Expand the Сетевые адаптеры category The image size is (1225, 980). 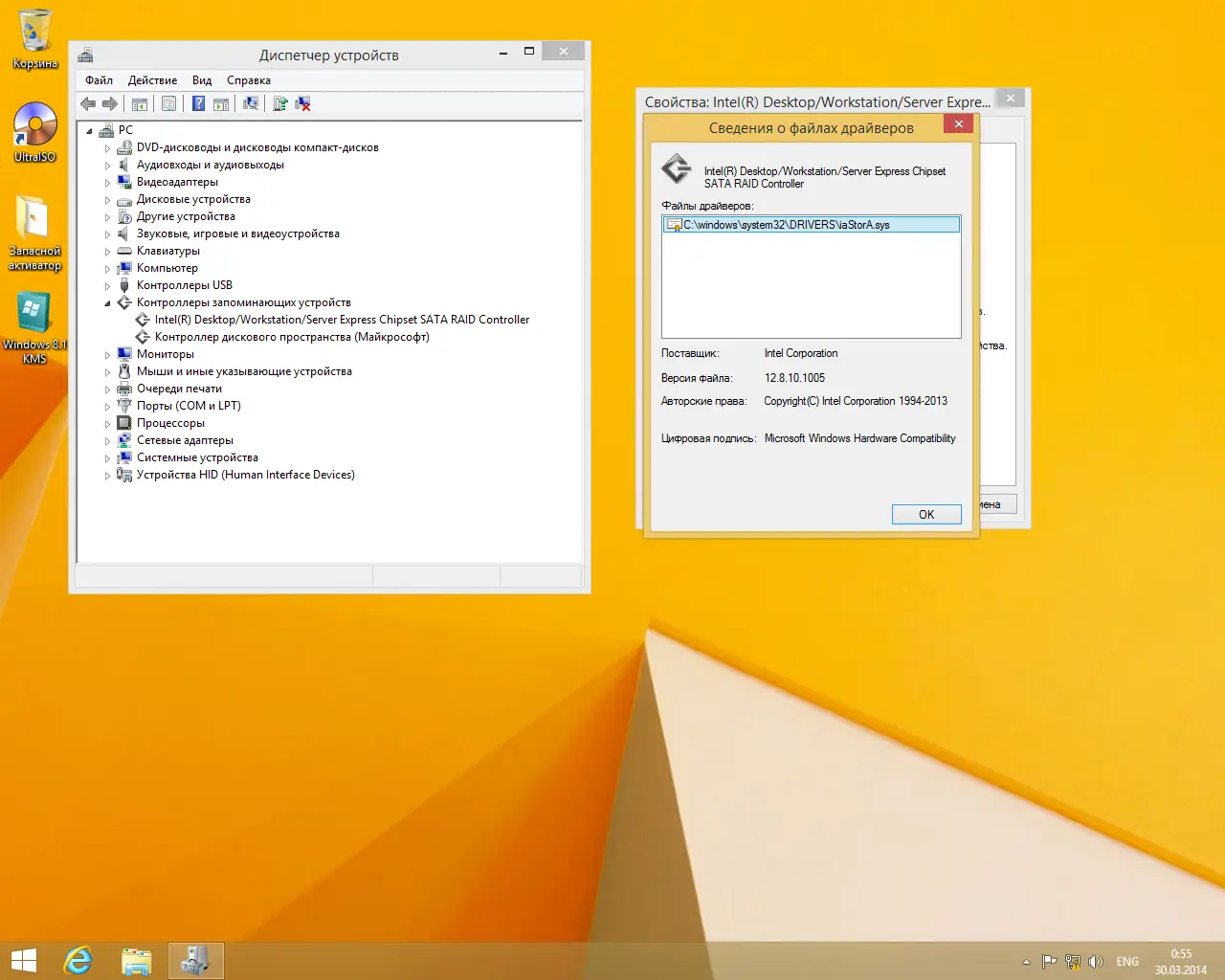click(x=107, y=441)
